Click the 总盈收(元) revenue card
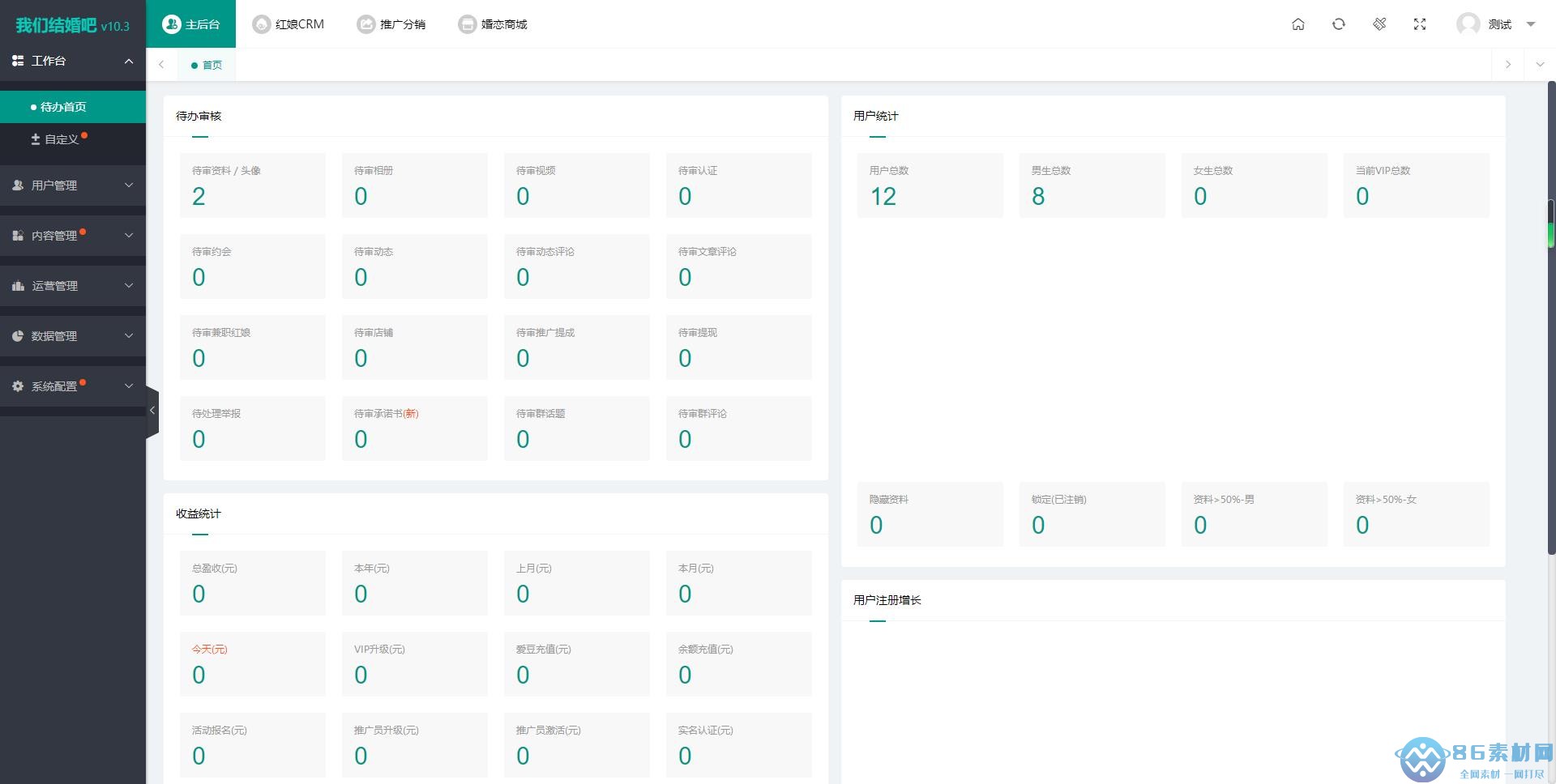 (253, 583)
